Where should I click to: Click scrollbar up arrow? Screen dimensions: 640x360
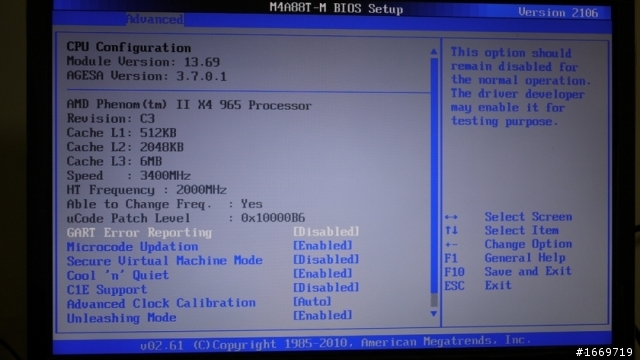[x=434, y=52]
